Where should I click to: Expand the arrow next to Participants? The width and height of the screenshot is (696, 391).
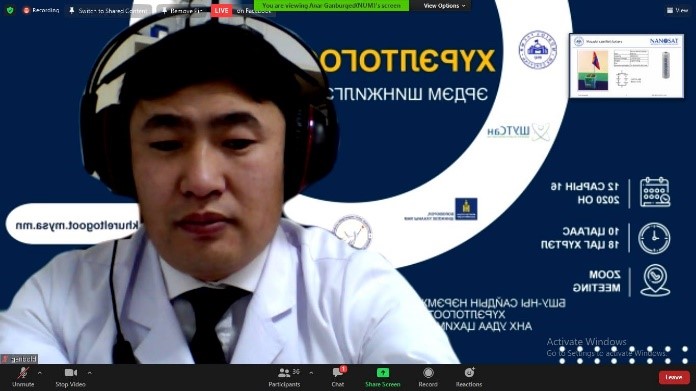coord(311,373)
